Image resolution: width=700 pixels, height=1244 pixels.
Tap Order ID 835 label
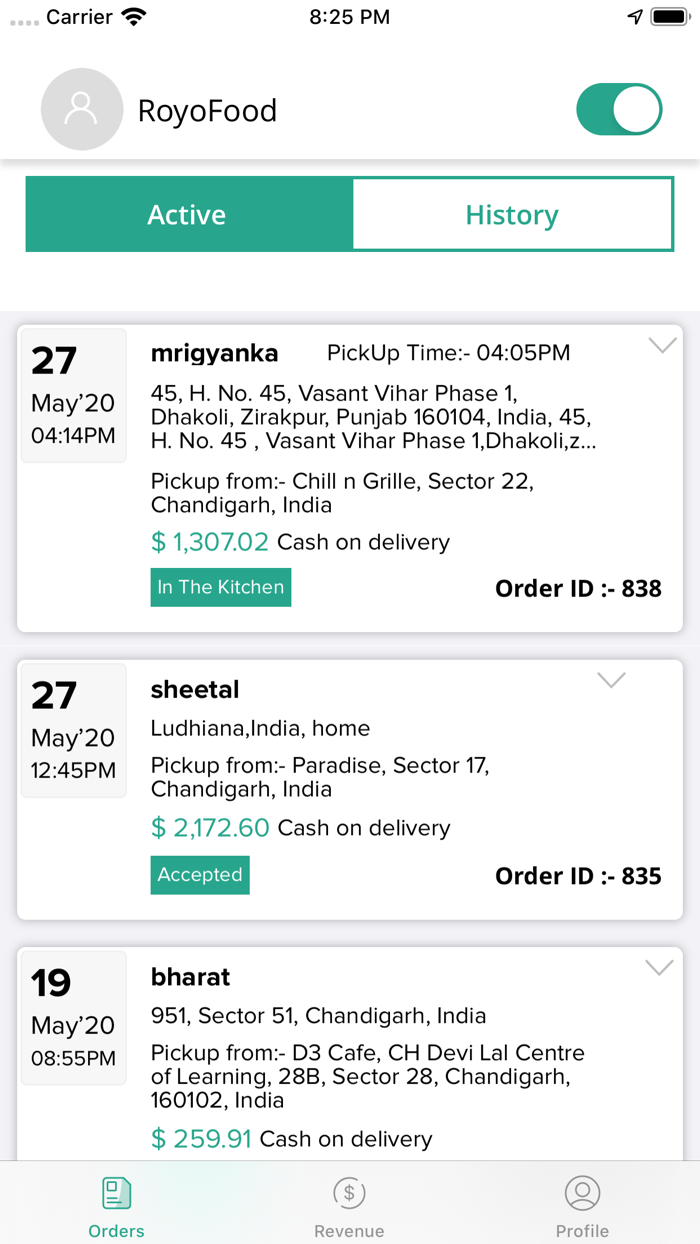click(578, 876)
